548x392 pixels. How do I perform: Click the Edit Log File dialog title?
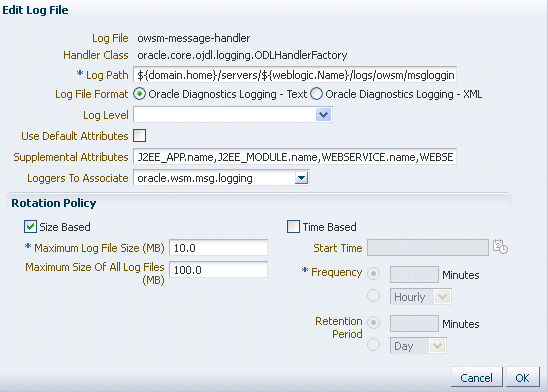(x=35, y=10)
